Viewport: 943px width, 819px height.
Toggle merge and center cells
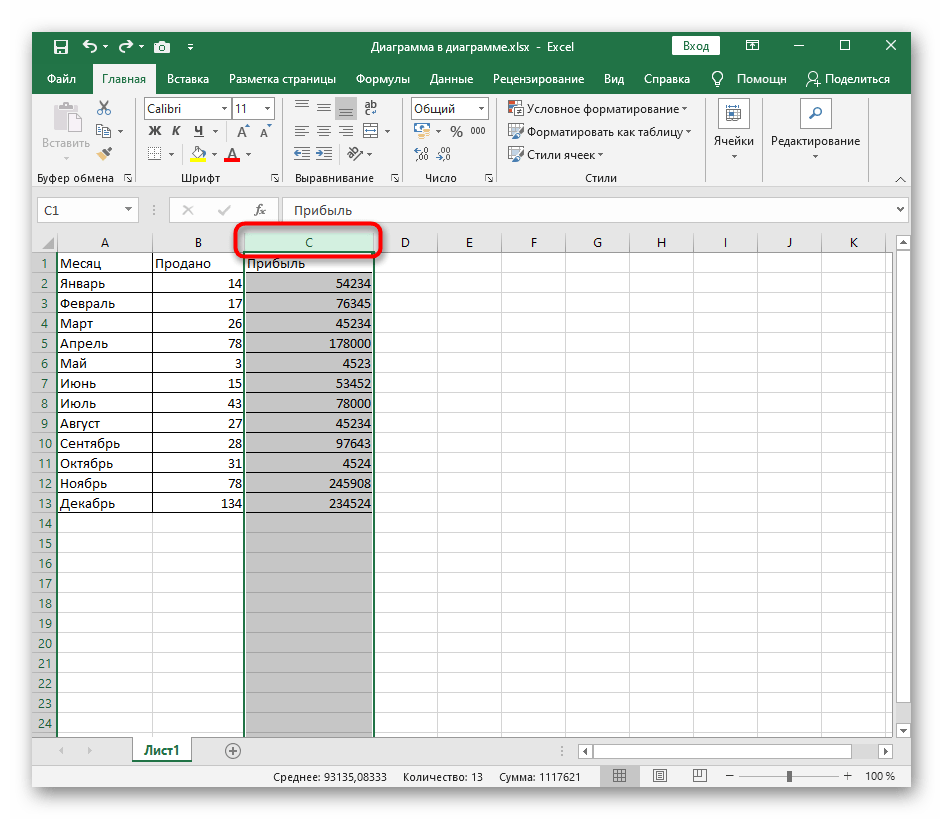pos(370,130)
